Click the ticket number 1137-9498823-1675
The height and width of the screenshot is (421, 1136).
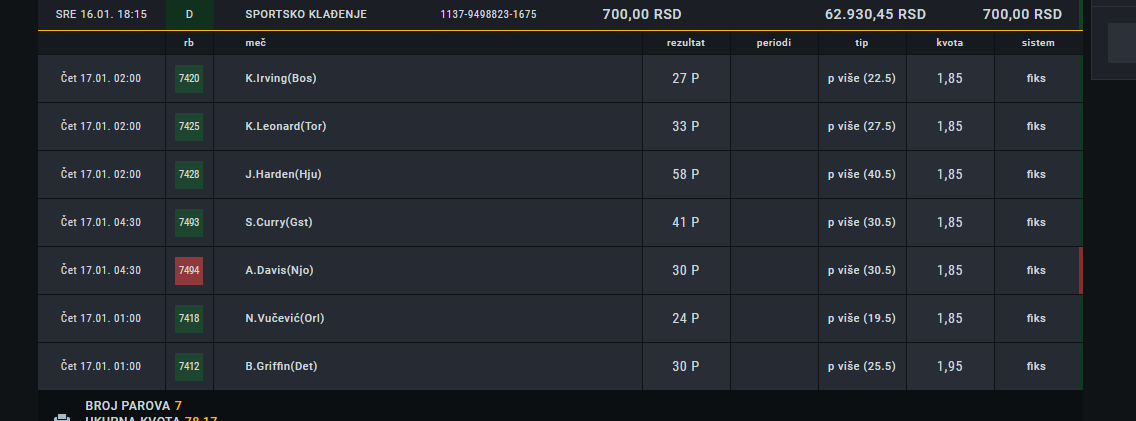pyautogui.click(x=488, y=14)
